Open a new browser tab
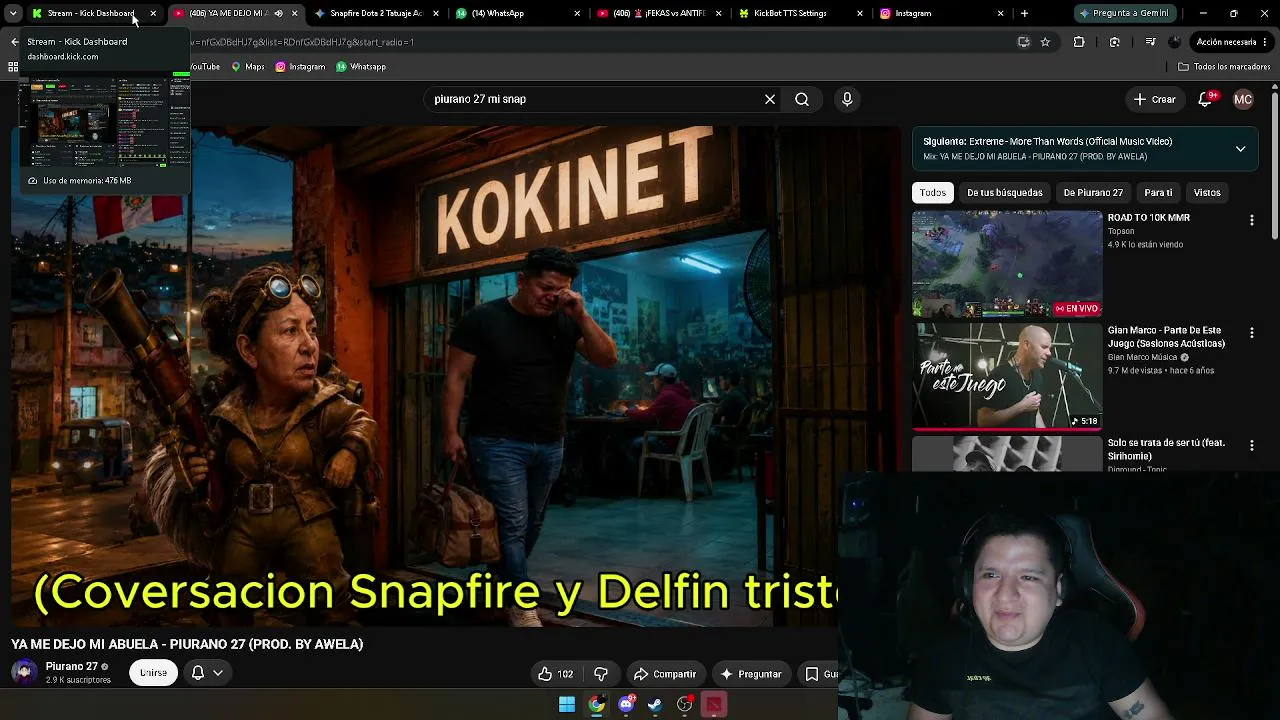1280x720 pixels. [x=1024, y=13]
